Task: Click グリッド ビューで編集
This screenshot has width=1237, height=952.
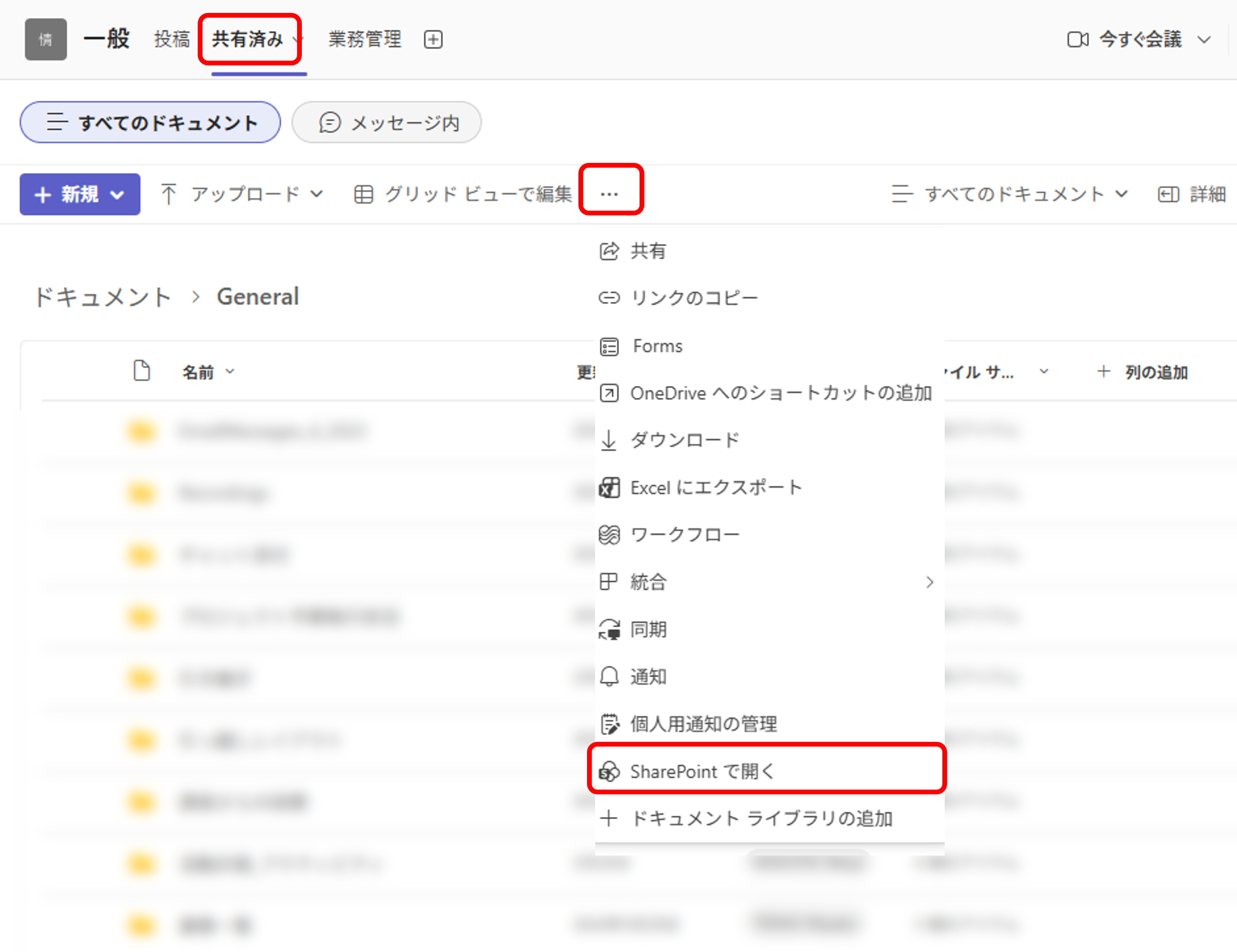Action: pyautogui.click(x=463, y=194)
